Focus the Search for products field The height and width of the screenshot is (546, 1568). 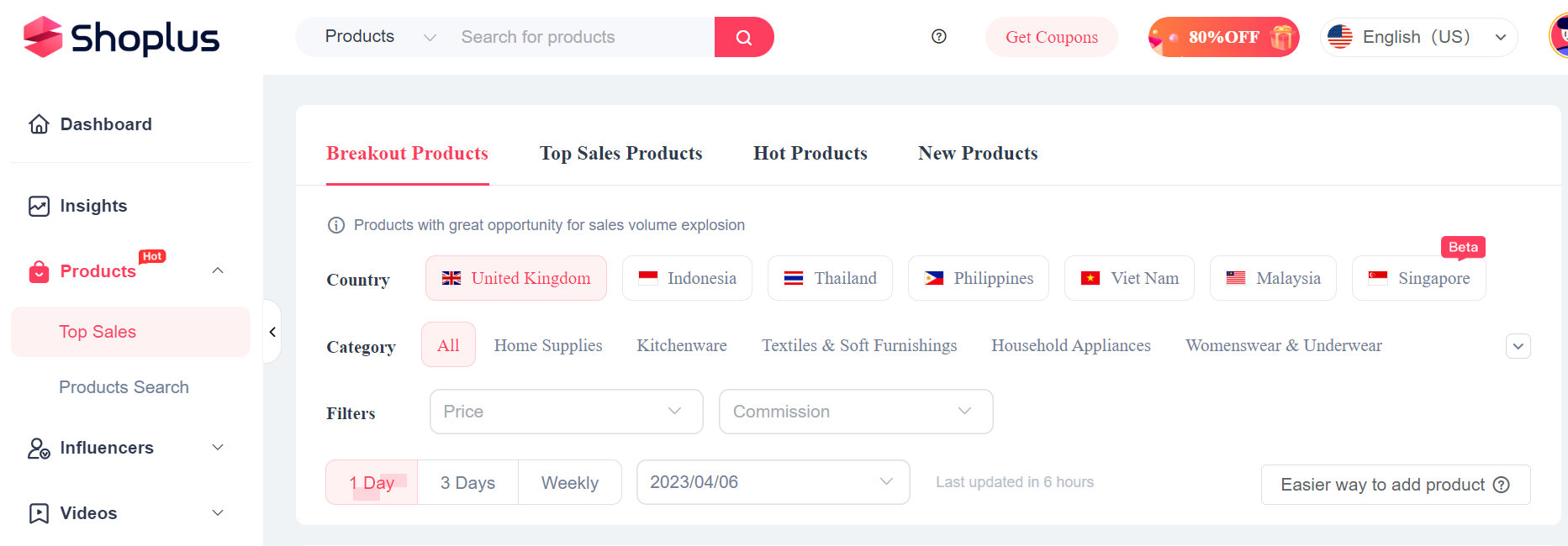[x=580, y=37]
